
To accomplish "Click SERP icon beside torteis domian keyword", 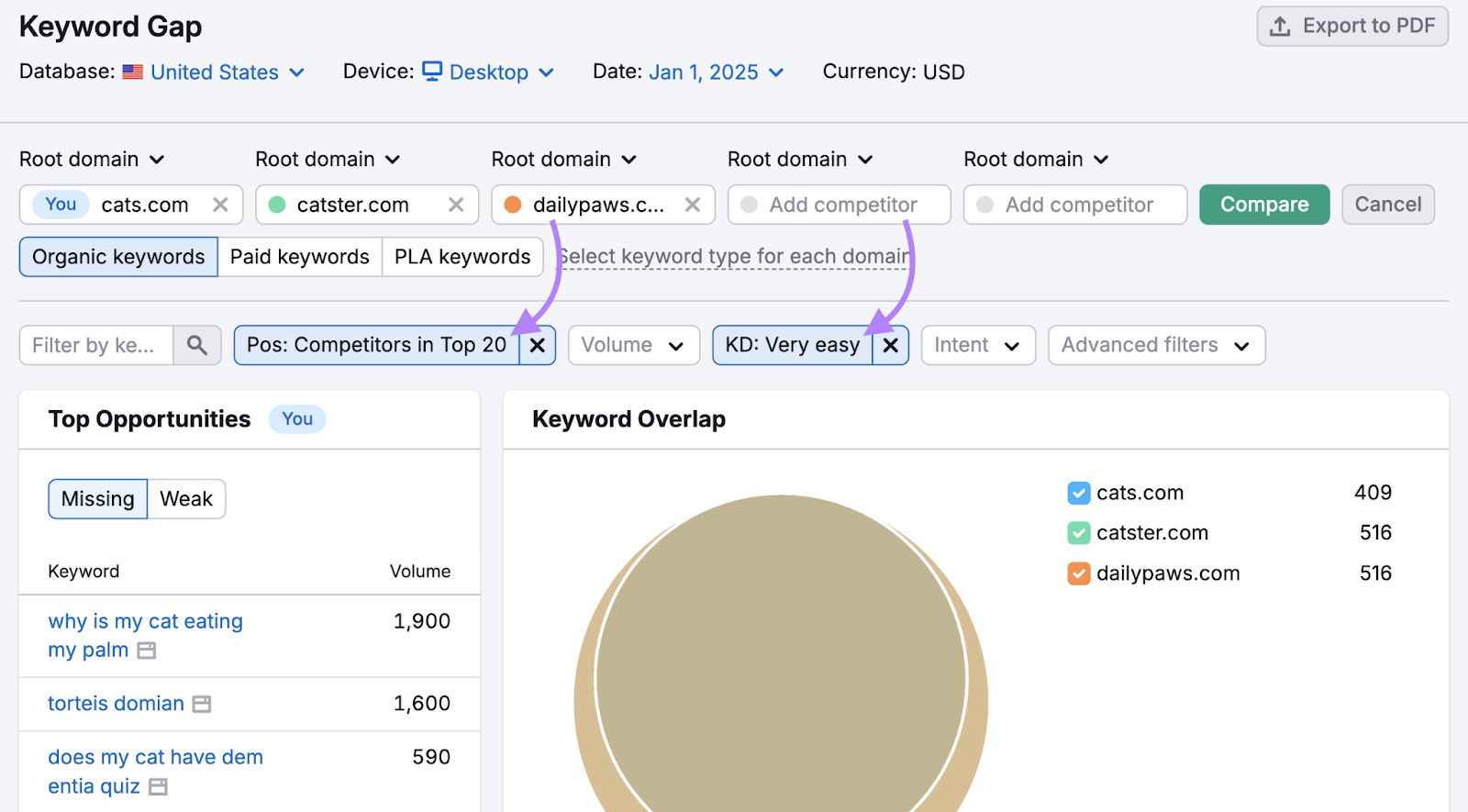I will [202, 704].
